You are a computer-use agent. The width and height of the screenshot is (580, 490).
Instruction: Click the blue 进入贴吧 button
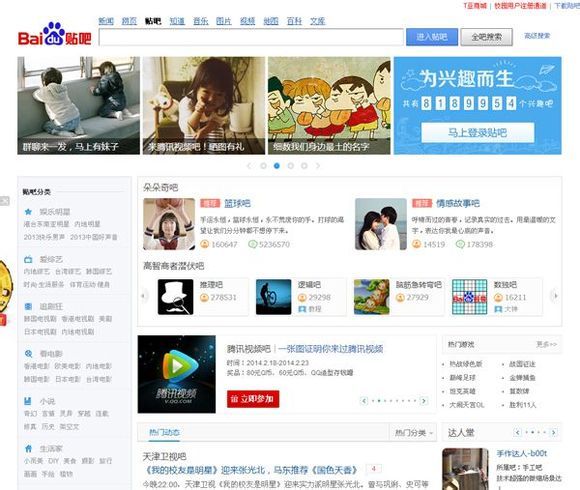[x=432, y=37]
